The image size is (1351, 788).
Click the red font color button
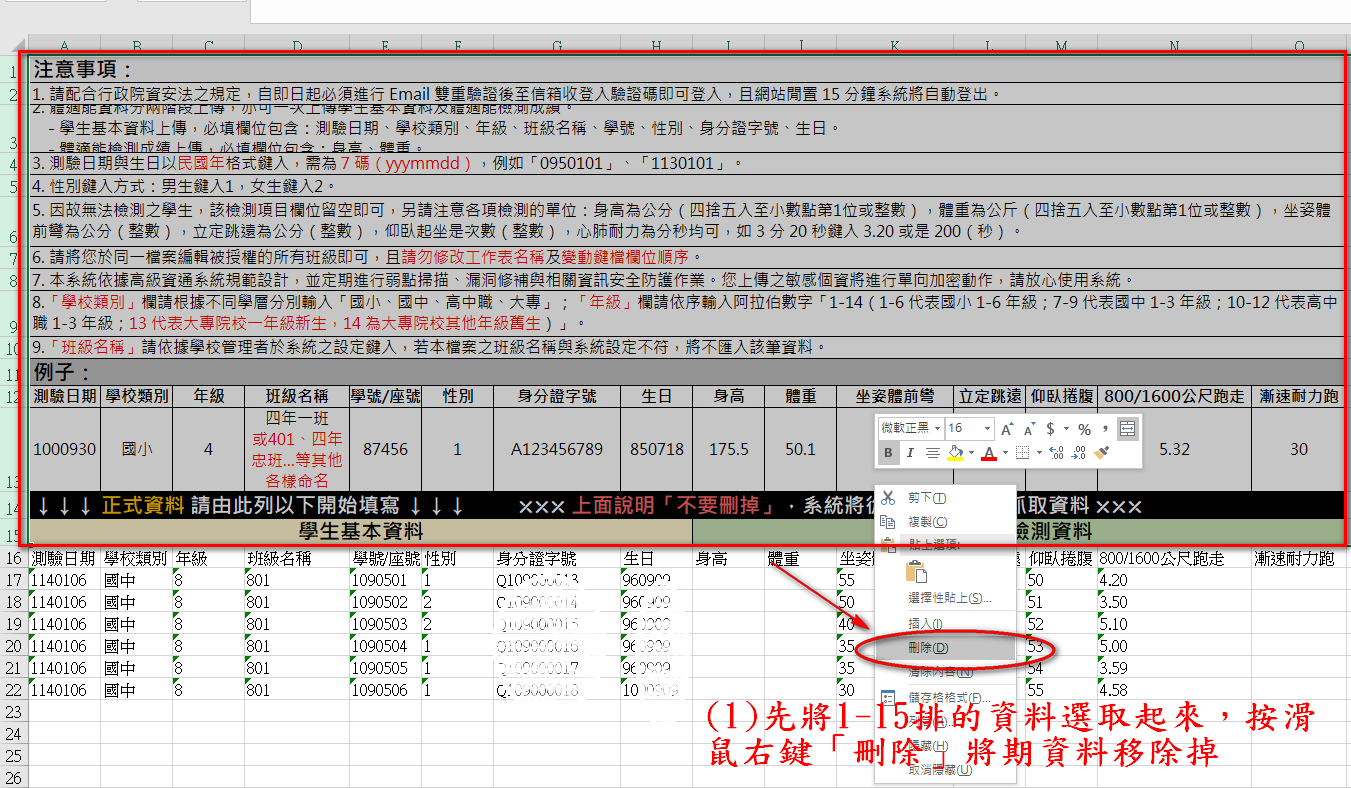pyautogui.click(x=989, y=453)
